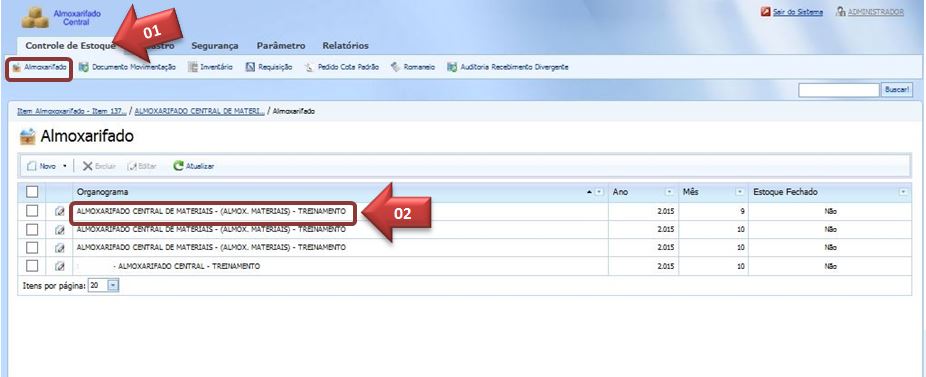The image size is (926, 377).
Task: Toggle the select-all header checkbox
Action: pos(32,191)
